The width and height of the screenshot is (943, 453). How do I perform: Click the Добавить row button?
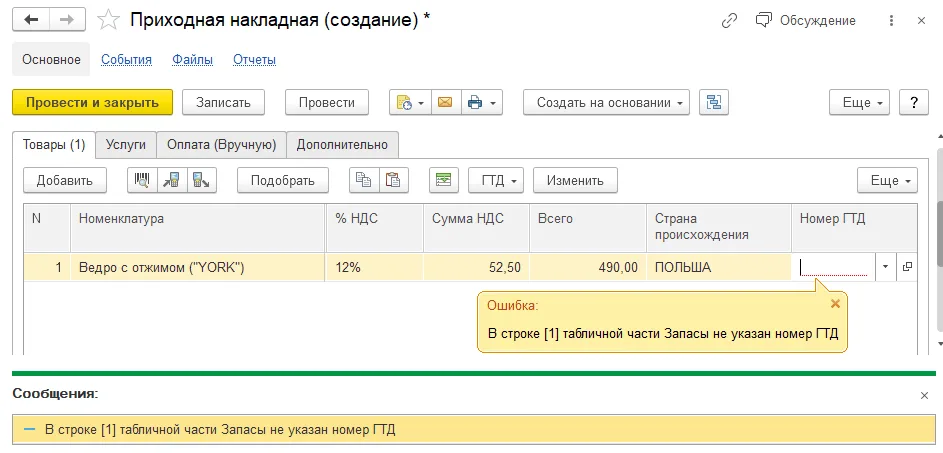tap(65, 180)
